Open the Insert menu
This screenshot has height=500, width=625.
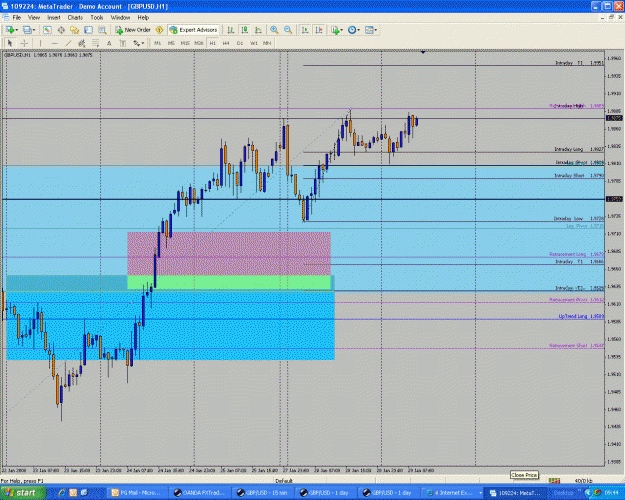54,18
